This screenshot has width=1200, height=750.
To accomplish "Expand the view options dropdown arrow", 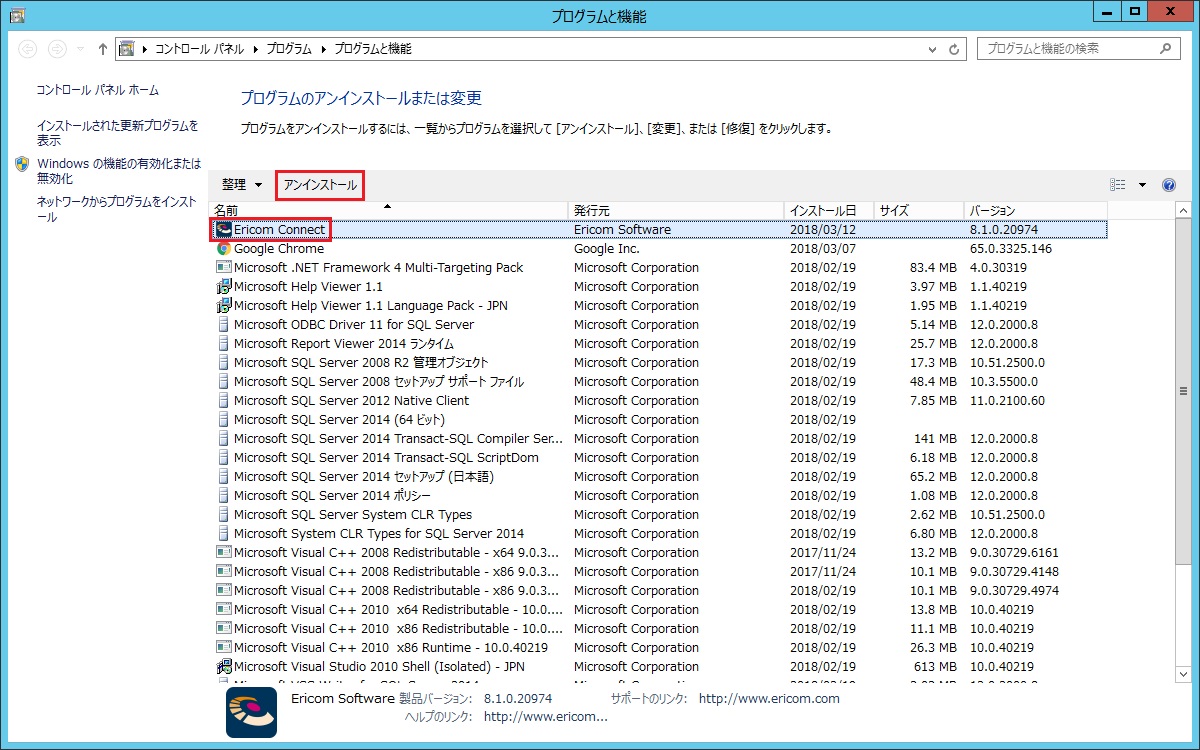I will 1142,185.
